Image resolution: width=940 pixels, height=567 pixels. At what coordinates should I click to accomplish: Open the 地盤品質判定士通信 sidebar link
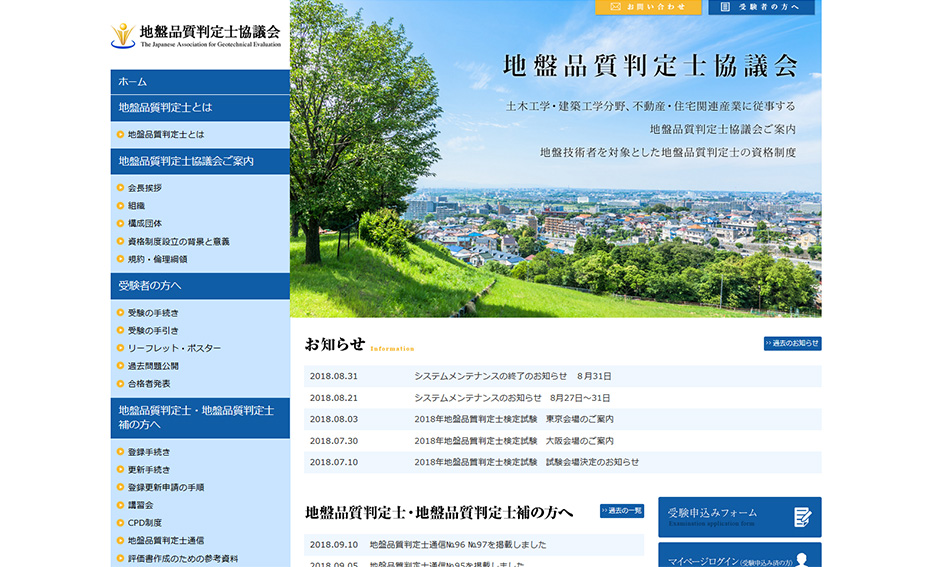(x=165, y=541)
